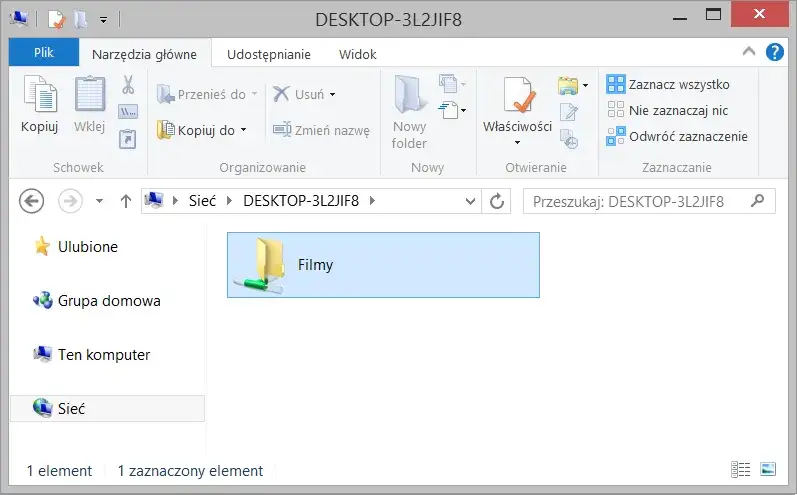Switch to the Udostępnianie tab

point(269,54)
